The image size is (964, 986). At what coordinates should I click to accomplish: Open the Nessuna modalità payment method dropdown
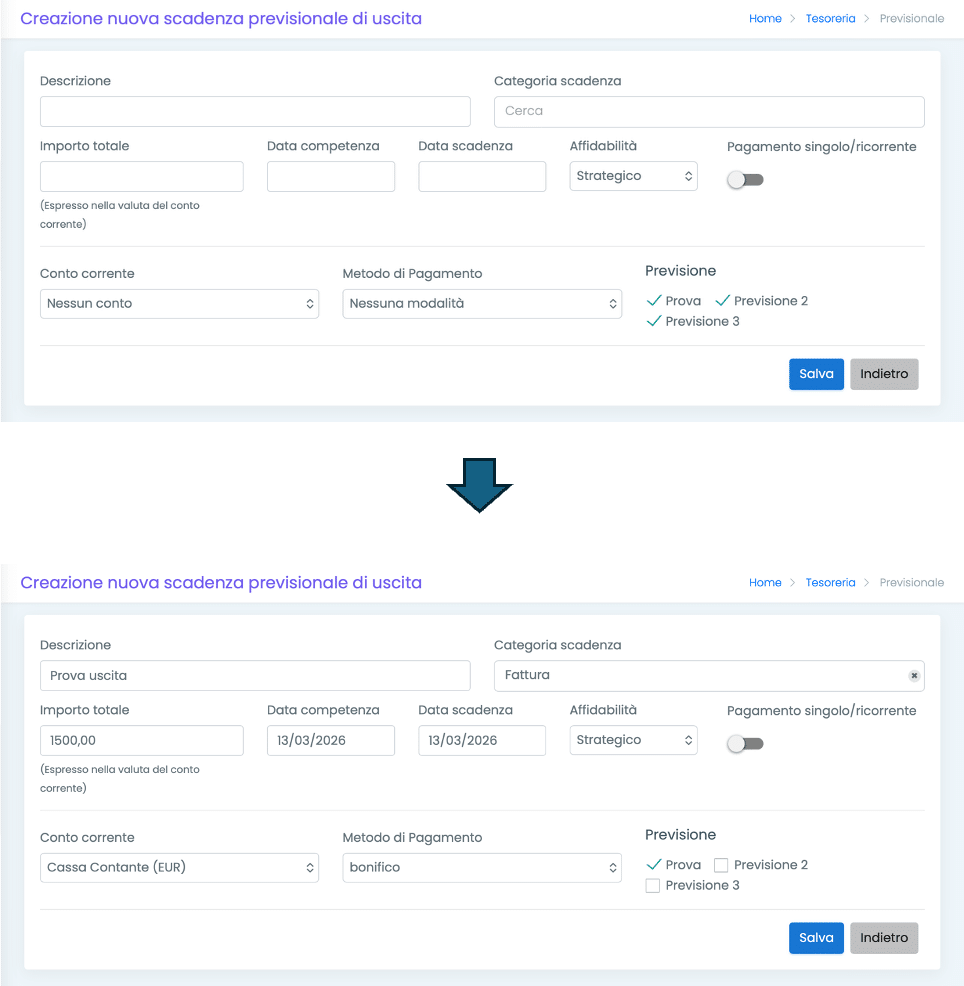click(x=481, y=304)
